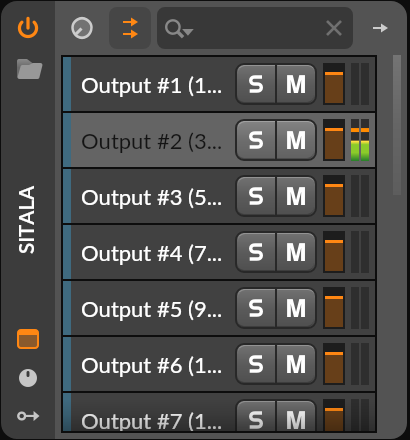Select the Output #5 chain row

[219, 308]
